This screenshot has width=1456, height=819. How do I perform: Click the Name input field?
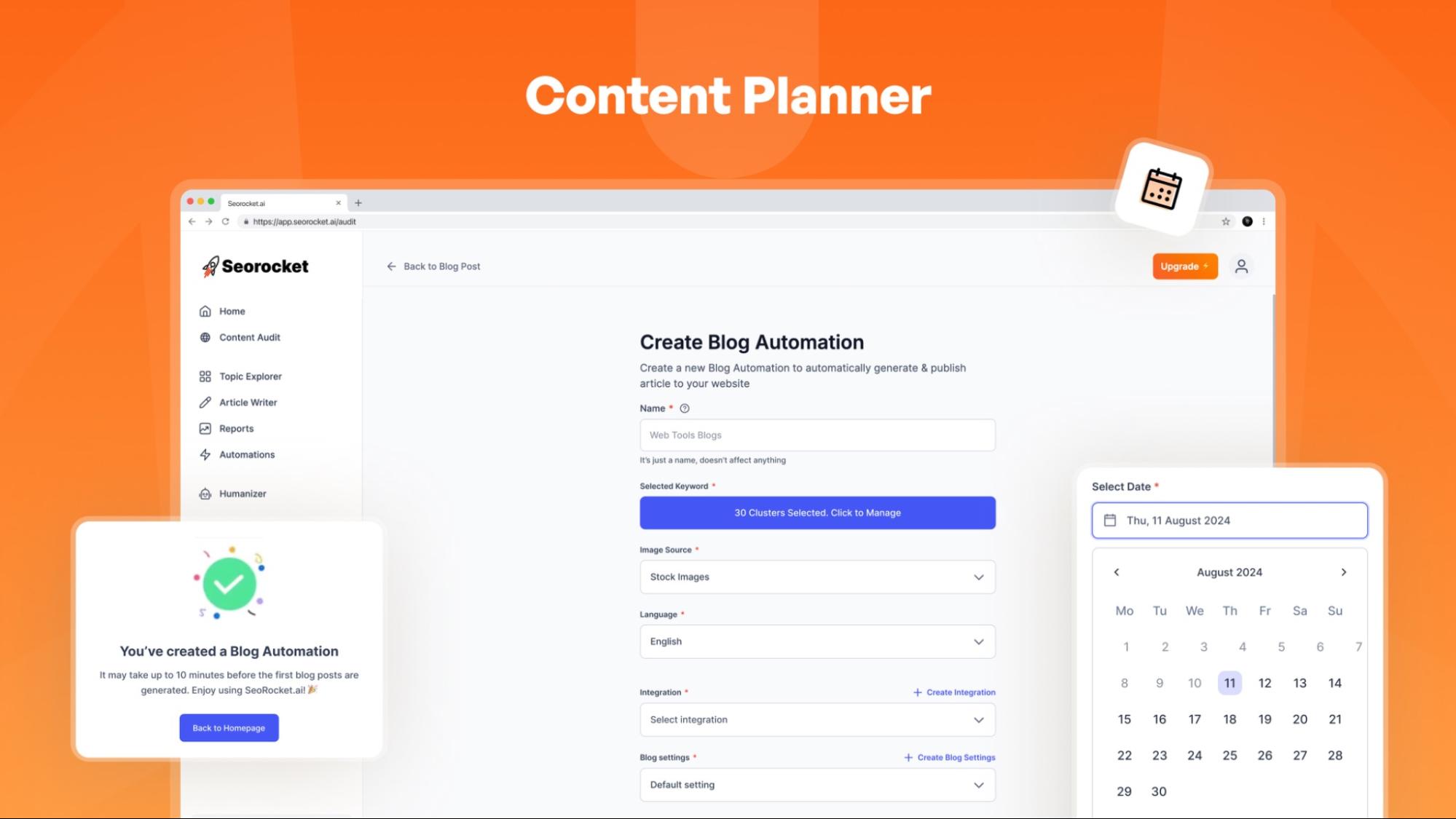(817, 434)
